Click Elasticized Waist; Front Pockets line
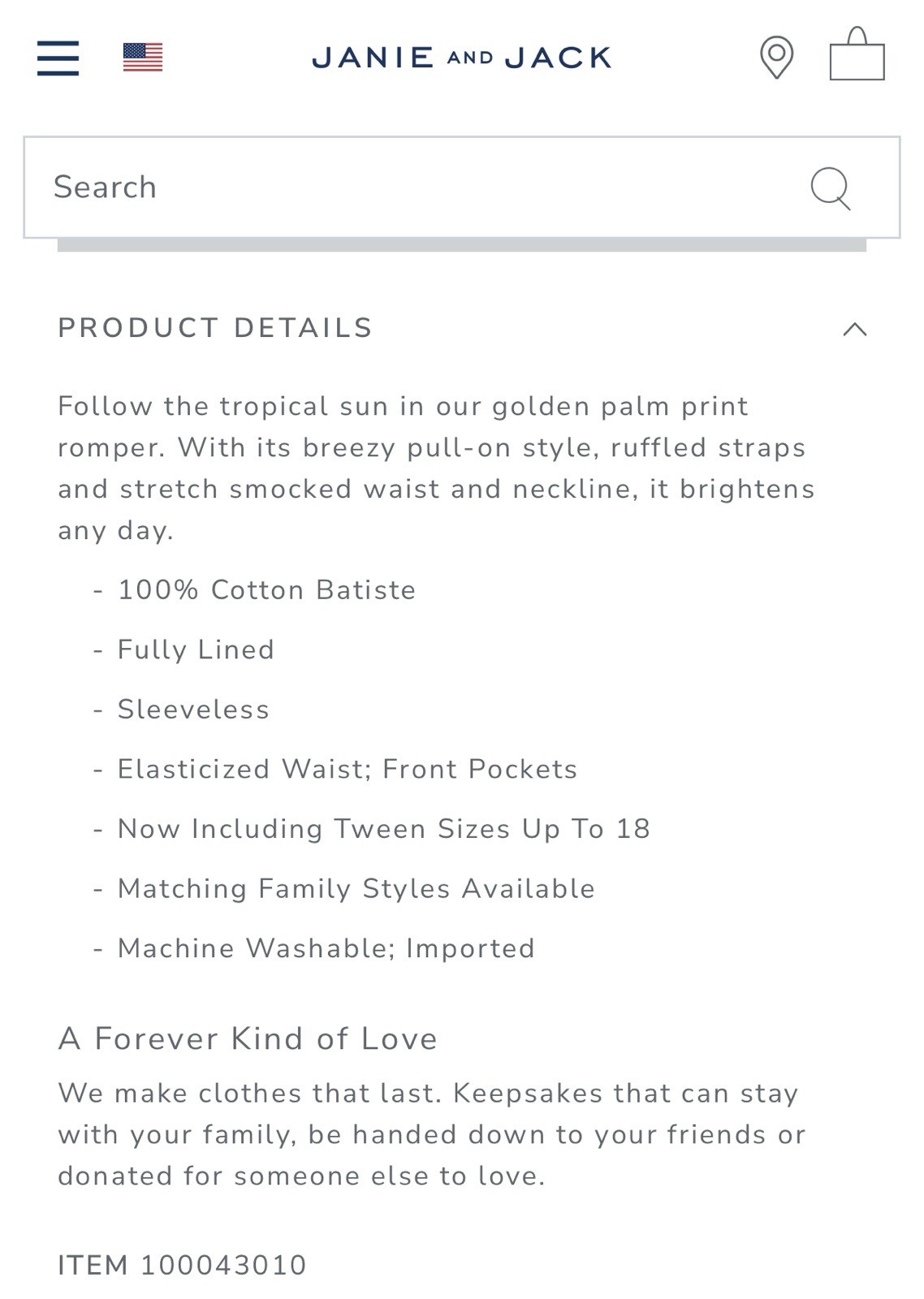The height and width of the screenshot is (1299, 924). 348,769
